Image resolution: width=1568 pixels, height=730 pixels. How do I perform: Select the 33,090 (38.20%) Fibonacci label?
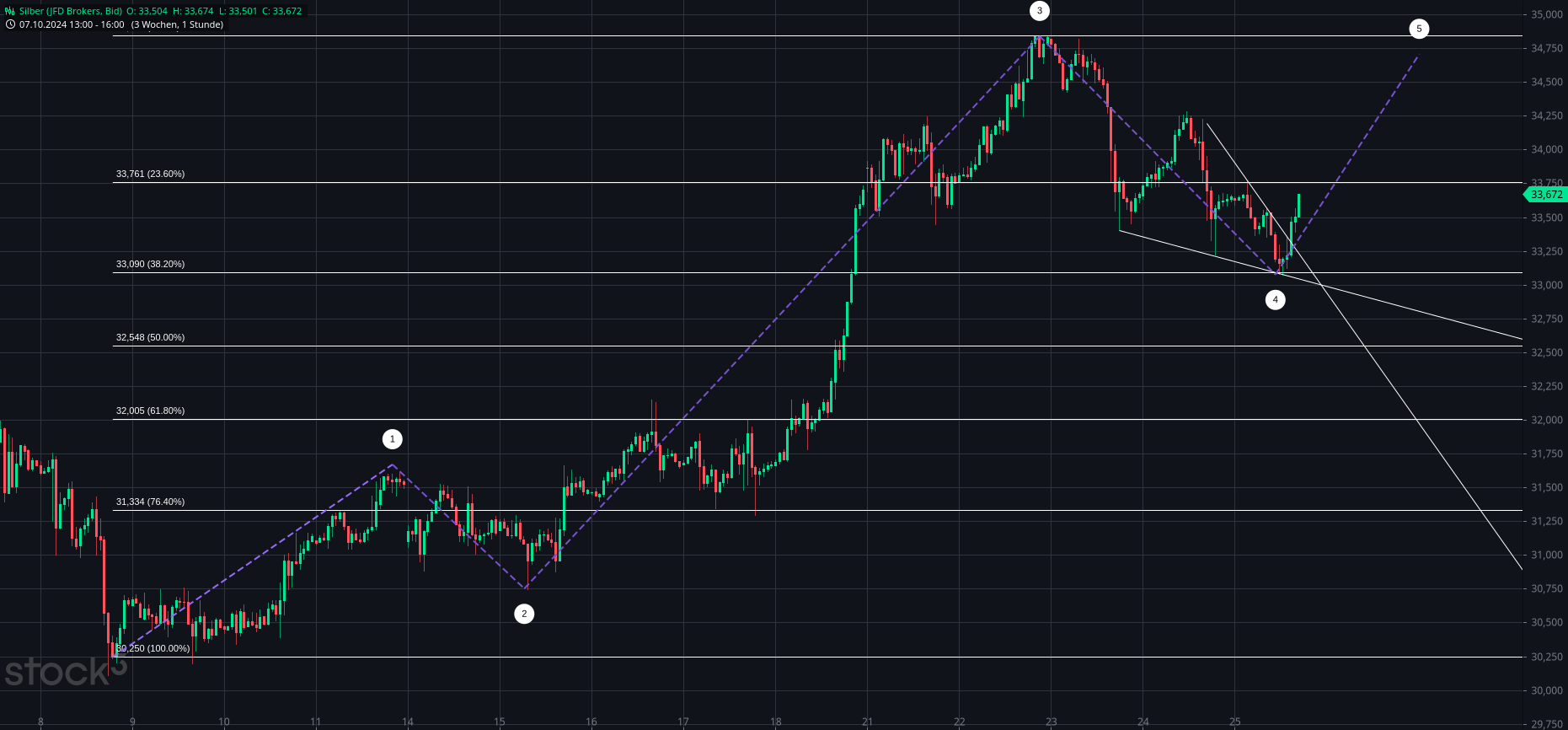(150, 265)
